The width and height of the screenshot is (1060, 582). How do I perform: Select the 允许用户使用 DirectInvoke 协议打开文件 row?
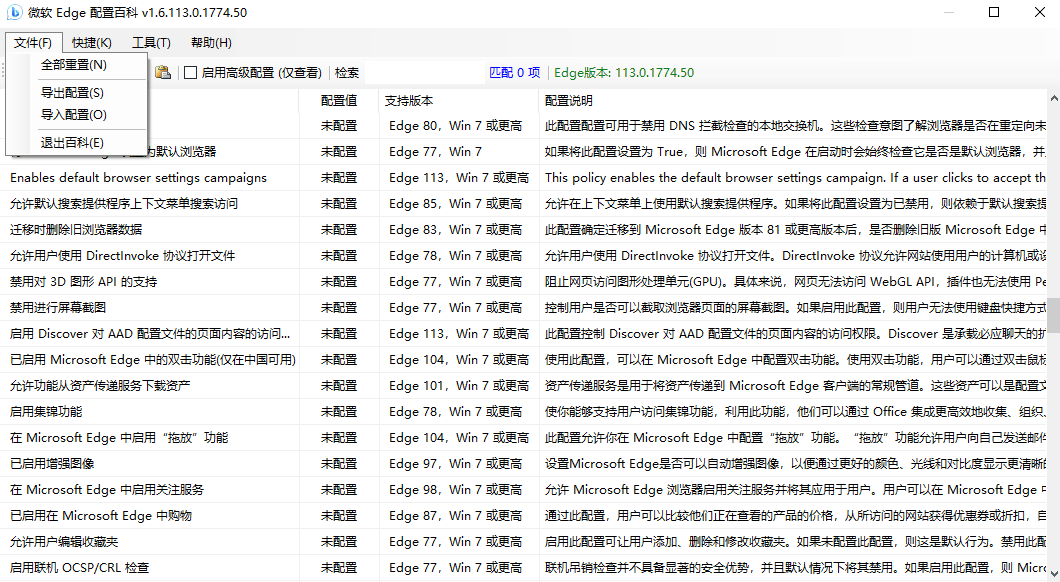click(x=524, y=256)
